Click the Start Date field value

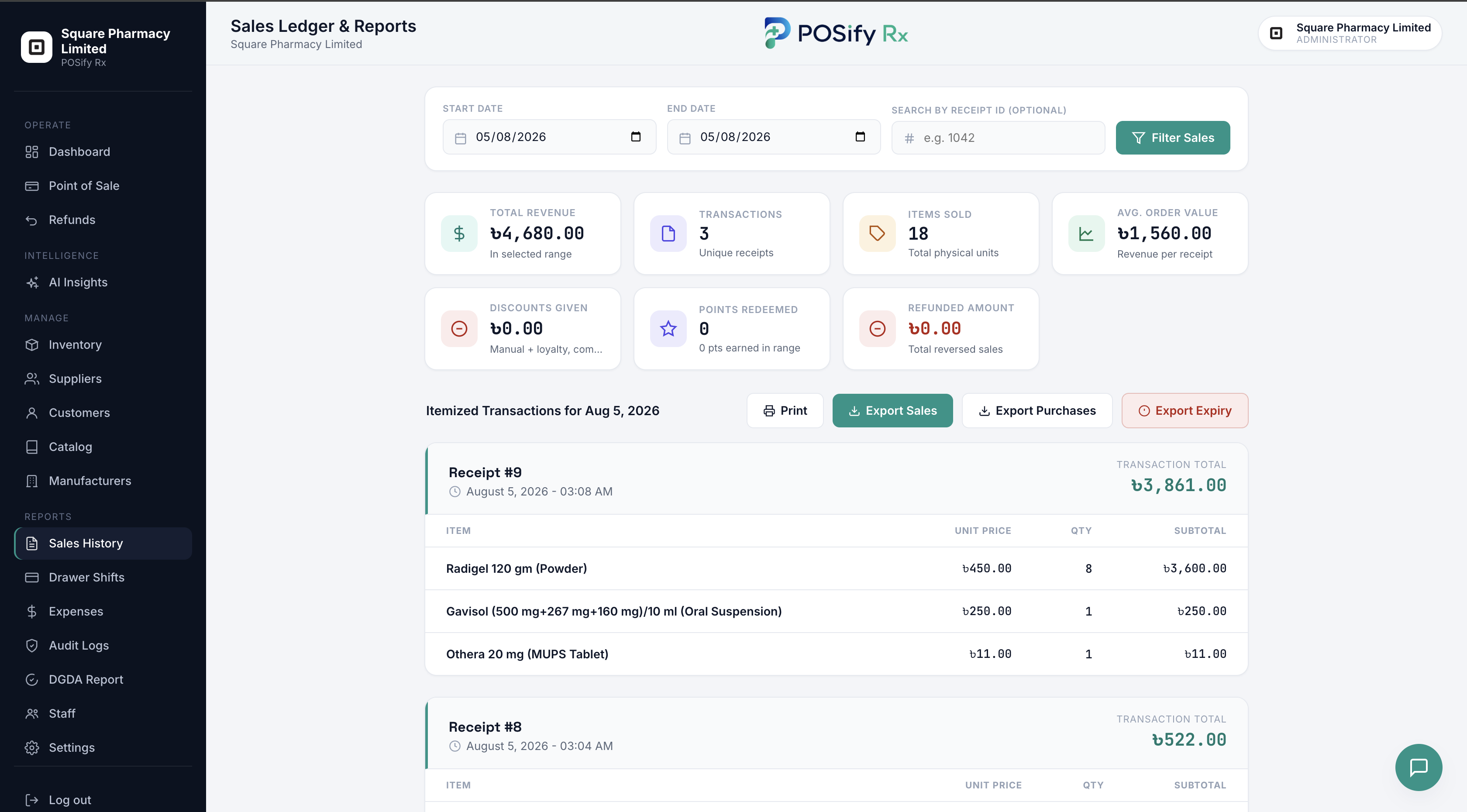point(511,137)
